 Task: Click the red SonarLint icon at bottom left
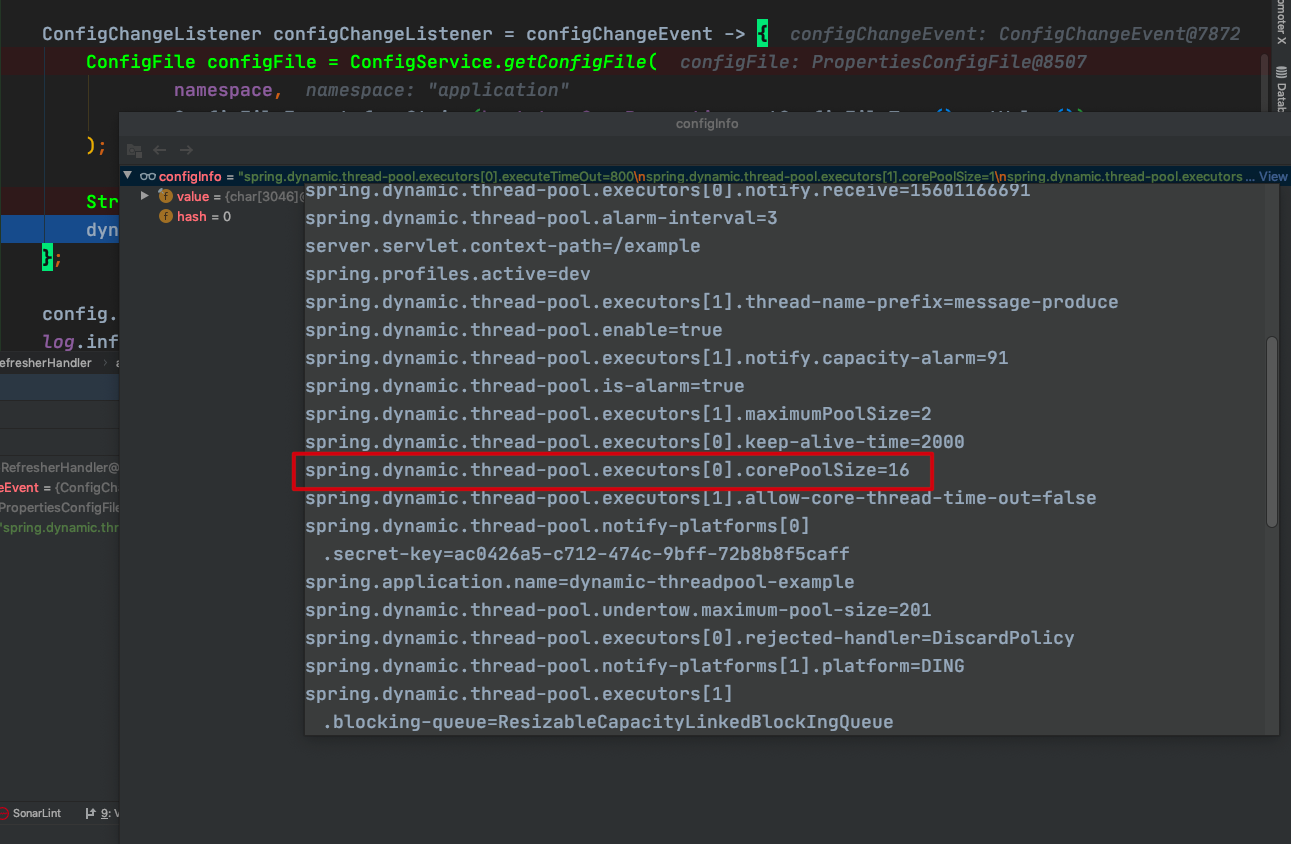(x=4, y=812)
